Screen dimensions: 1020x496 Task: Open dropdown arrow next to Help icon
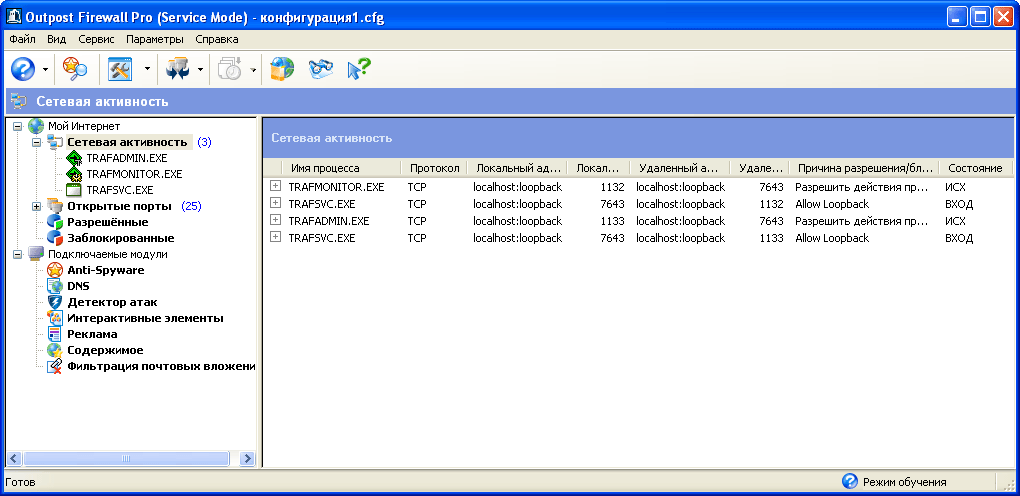[45, 69]
